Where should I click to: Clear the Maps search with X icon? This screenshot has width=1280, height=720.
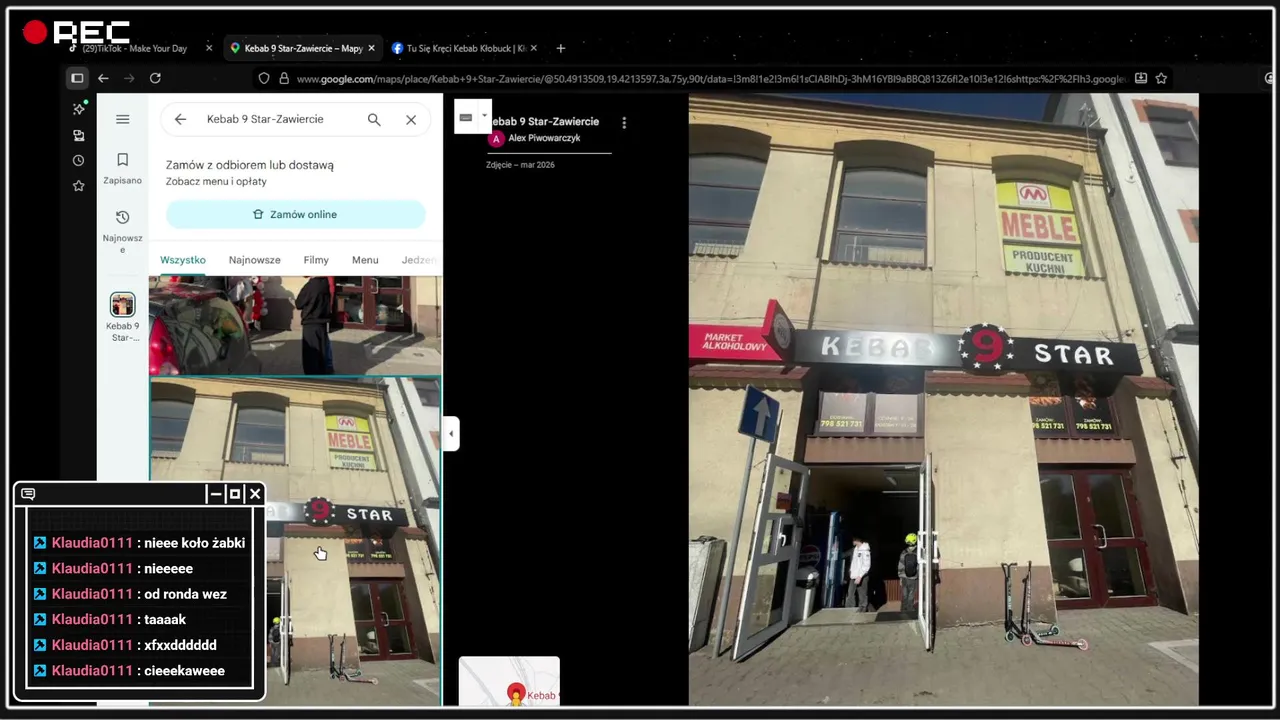point(411,119)
